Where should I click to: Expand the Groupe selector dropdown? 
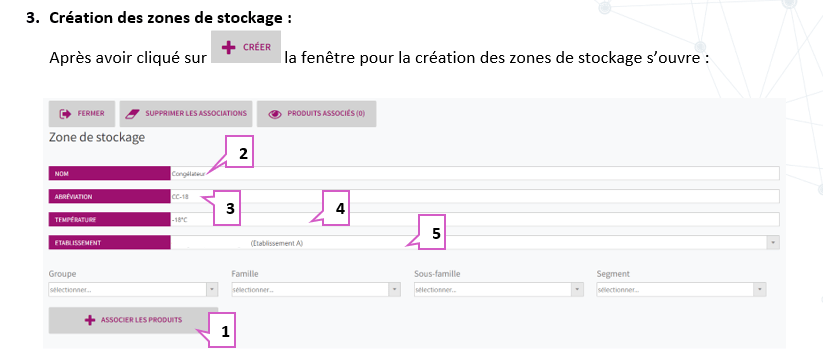212,290
